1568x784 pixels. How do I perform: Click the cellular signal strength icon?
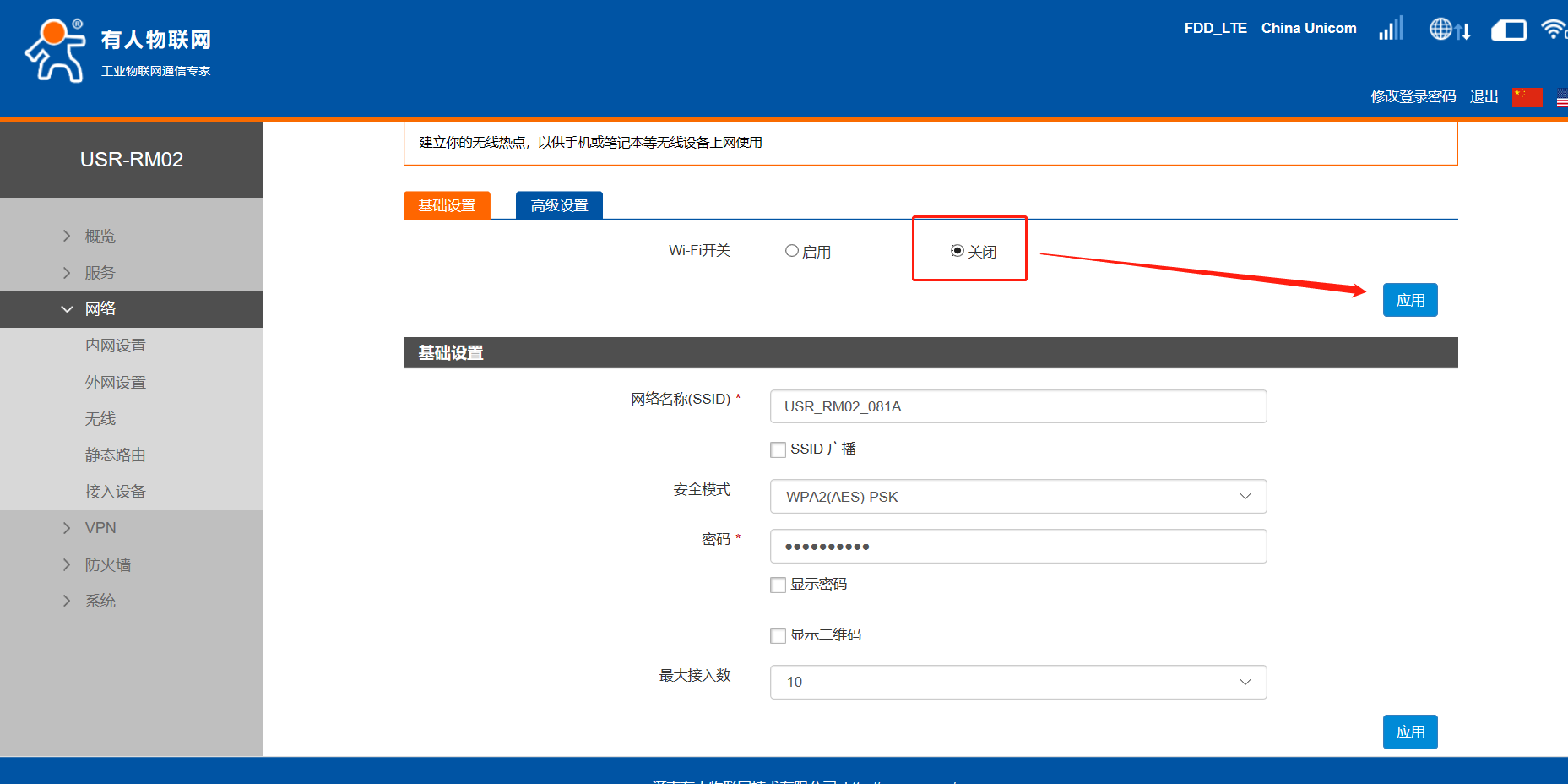1391,29
